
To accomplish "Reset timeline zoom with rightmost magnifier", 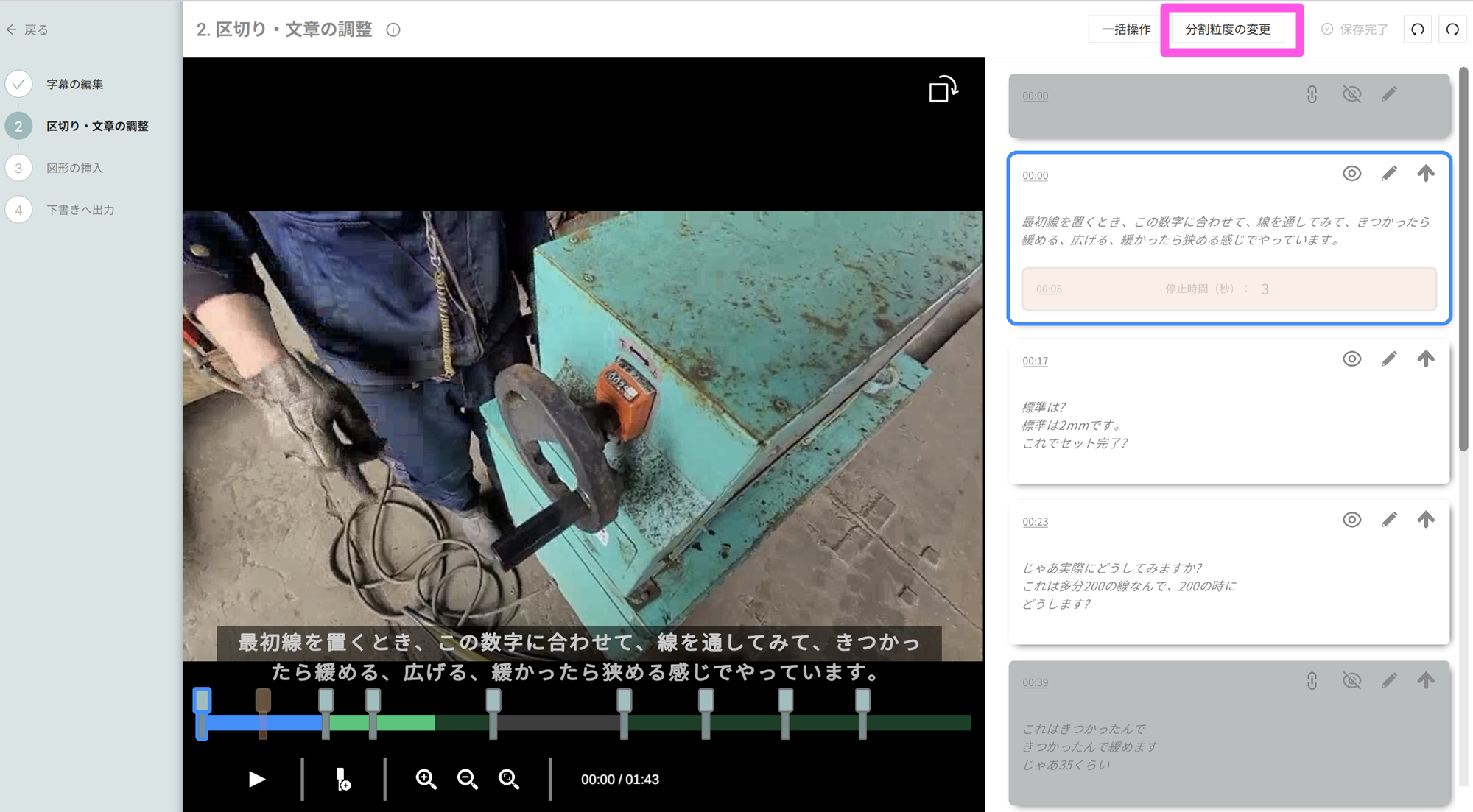I will (x=509, y=779).
